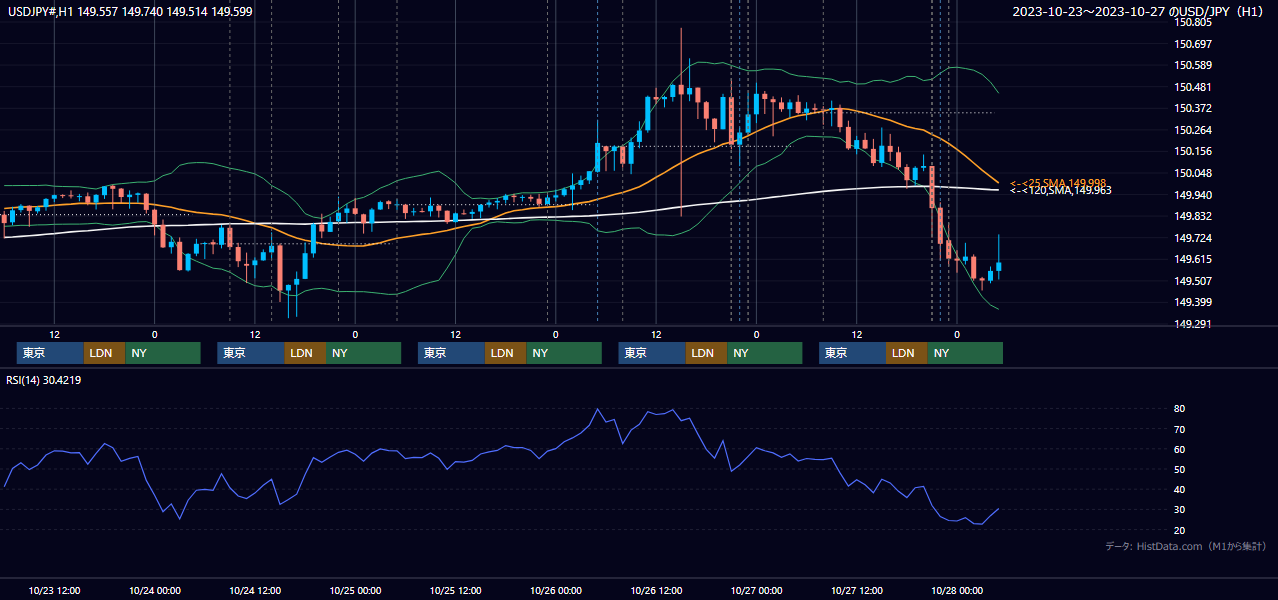Select the 150.156 price axis label

[1192, 151]
